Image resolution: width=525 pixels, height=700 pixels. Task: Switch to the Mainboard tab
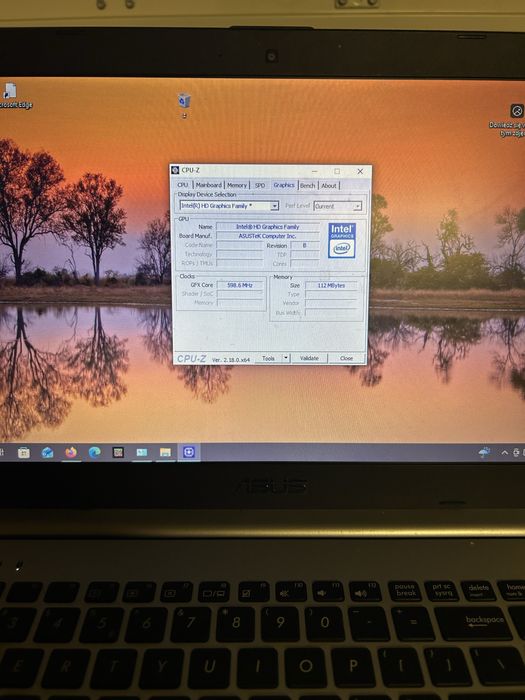click(x=208, y=185)
